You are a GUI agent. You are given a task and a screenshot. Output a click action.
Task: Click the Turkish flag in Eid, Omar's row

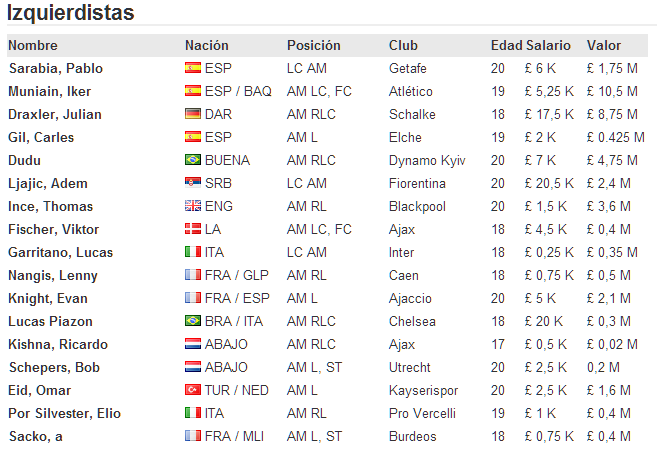point(193,390)
